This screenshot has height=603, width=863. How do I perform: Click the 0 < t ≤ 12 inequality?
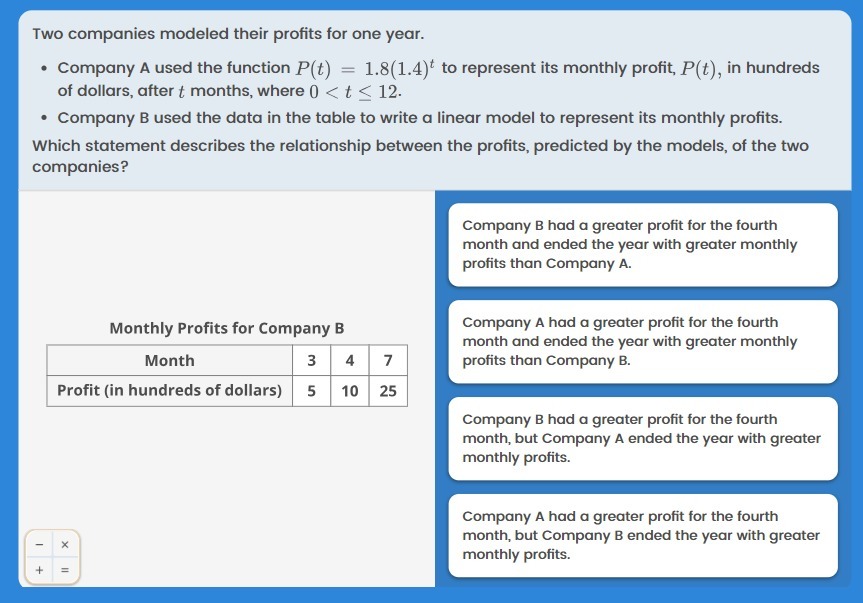[354, 91]
